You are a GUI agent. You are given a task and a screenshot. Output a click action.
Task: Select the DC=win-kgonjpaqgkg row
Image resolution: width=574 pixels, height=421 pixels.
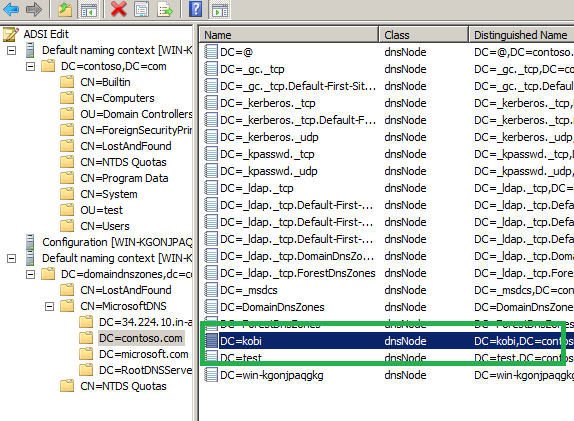pos(389,375)
